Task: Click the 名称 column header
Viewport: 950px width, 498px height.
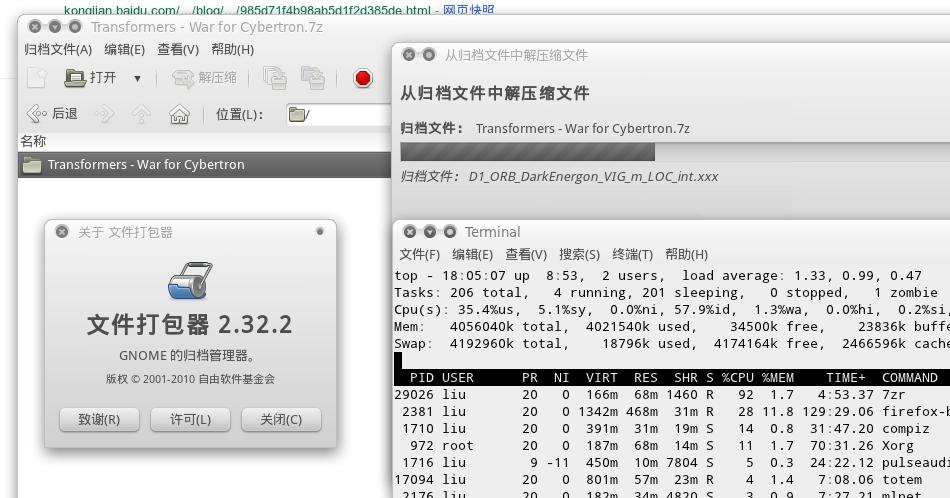Action: coord(33,141)
